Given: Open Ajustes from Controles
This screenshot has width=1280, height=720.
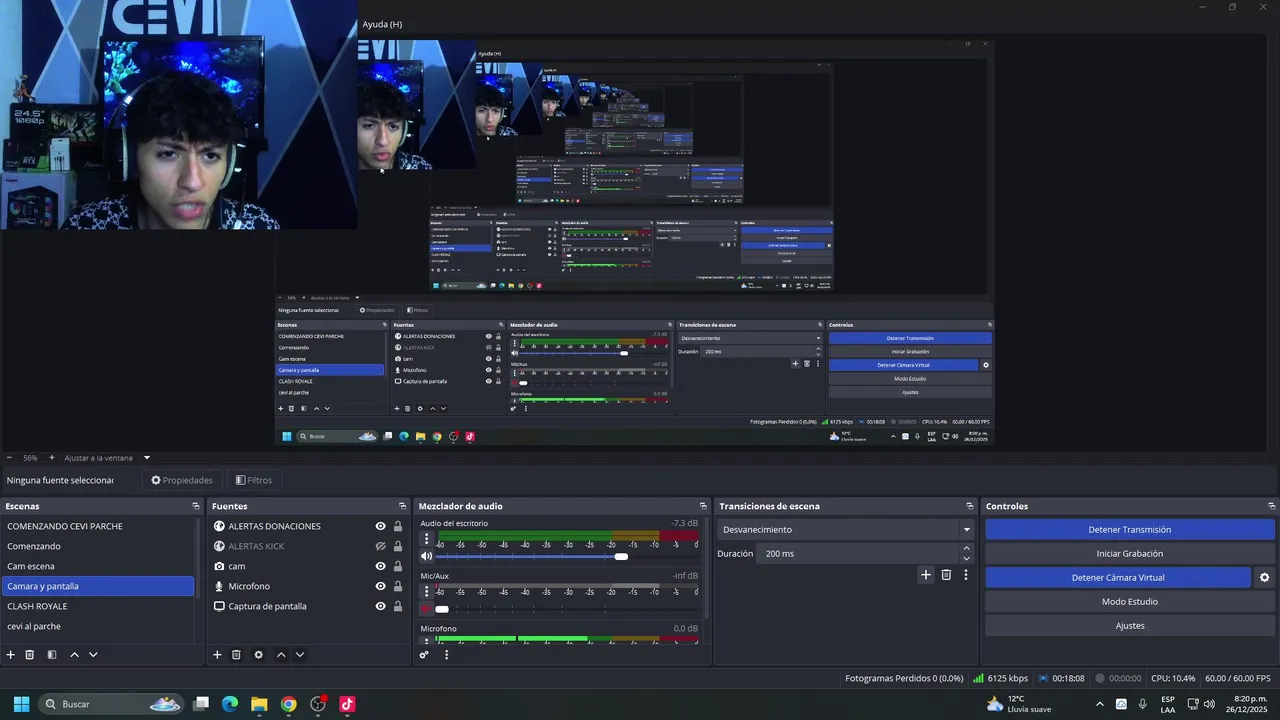Looking at the screenshot, I should point(1130,626).
